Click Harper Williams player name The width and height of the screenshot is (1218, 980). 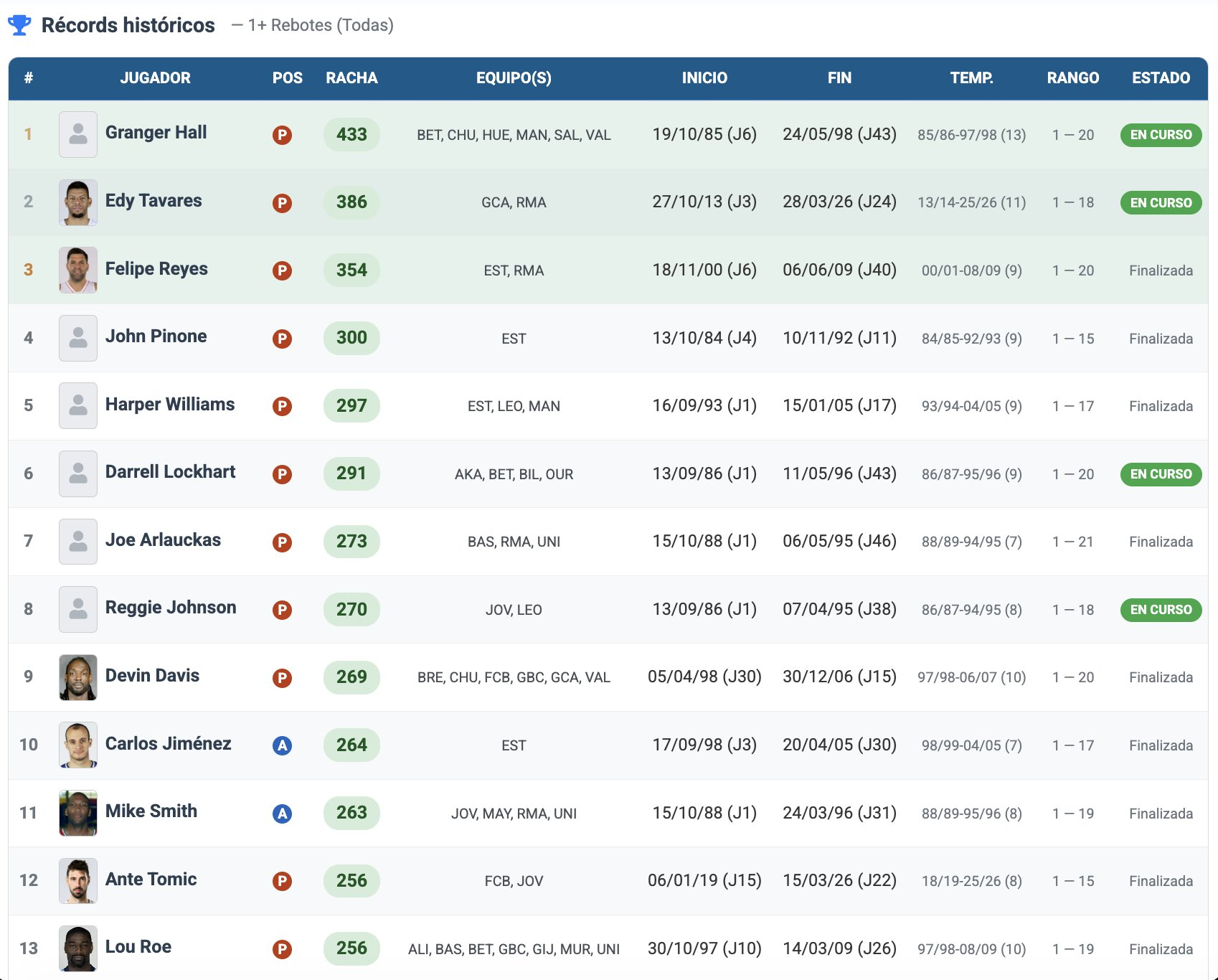(170, 405)
